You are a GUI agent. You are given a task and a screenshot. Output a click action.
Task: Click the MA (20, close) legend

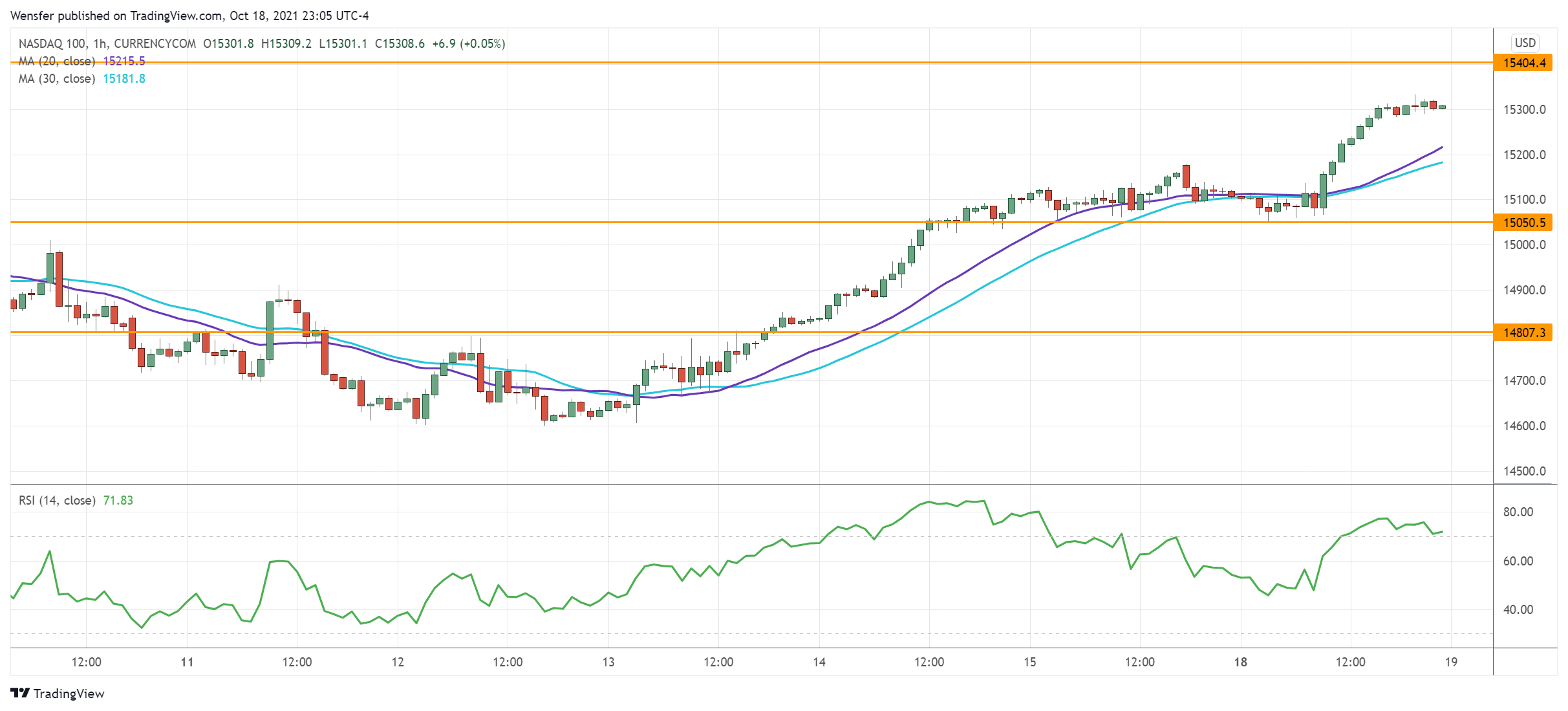pyautogui.click(x=57, y=61)
